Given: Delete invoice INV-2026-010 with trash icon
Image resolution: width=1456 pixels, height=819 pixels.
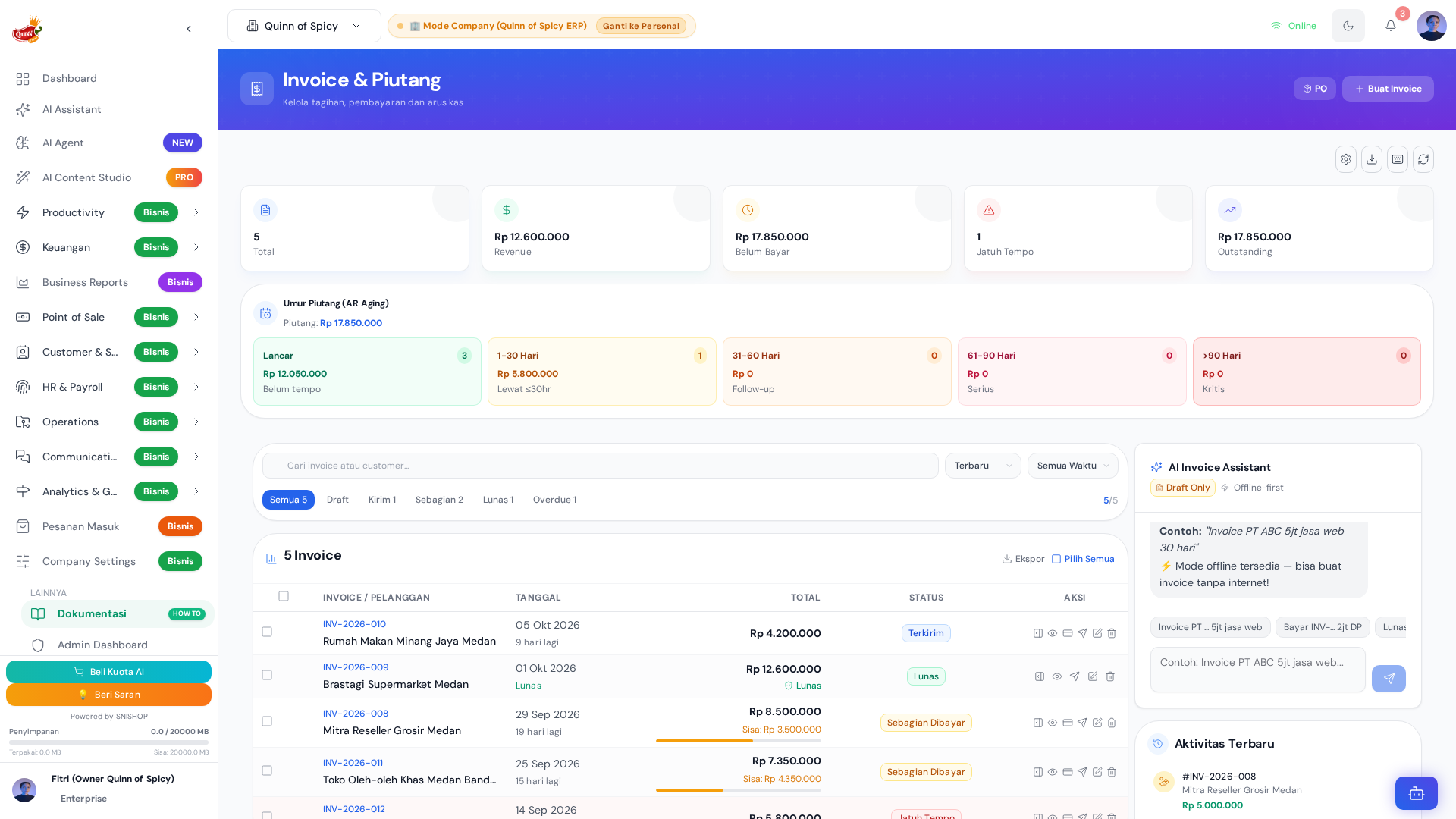Looking at the screenshot, I should point(1112,633).
